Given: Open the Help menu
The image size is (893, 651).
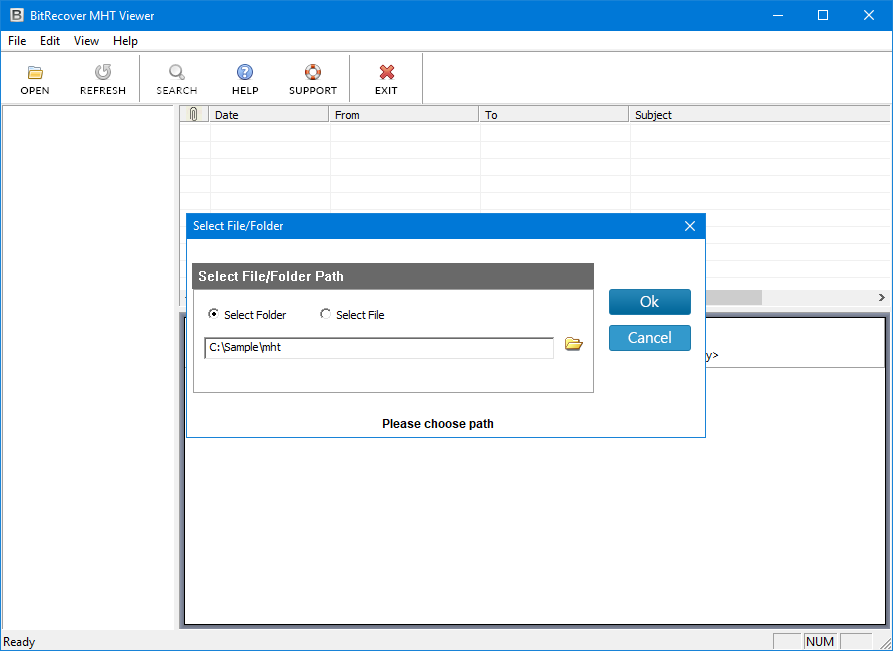Looking at the screenshot, I should 125,41.
